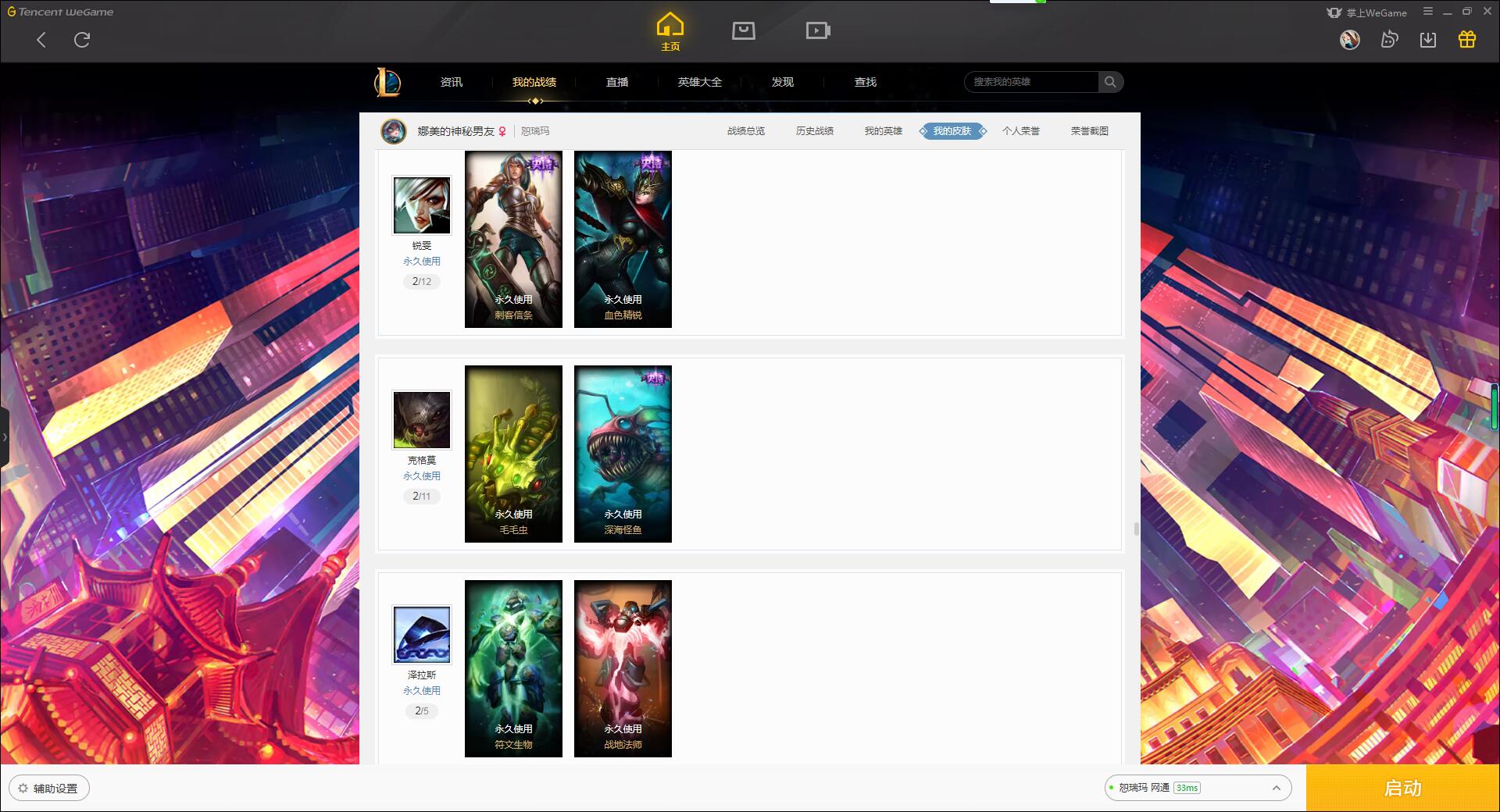
Task: Click the 2/11 skin count badge
Action: click(422, 496)
